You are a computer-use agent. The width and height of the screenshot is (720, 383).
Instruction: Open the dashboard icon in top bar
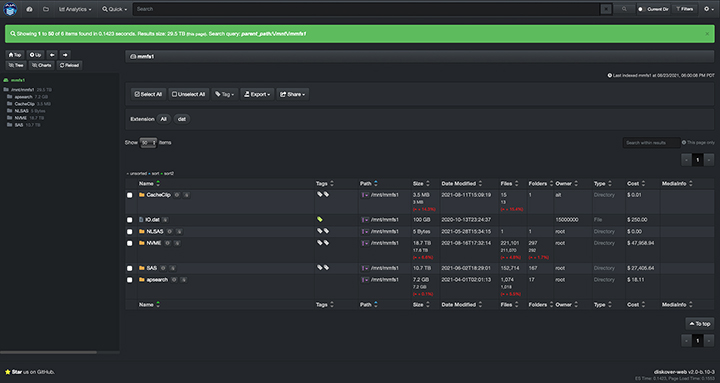point(29,9)
